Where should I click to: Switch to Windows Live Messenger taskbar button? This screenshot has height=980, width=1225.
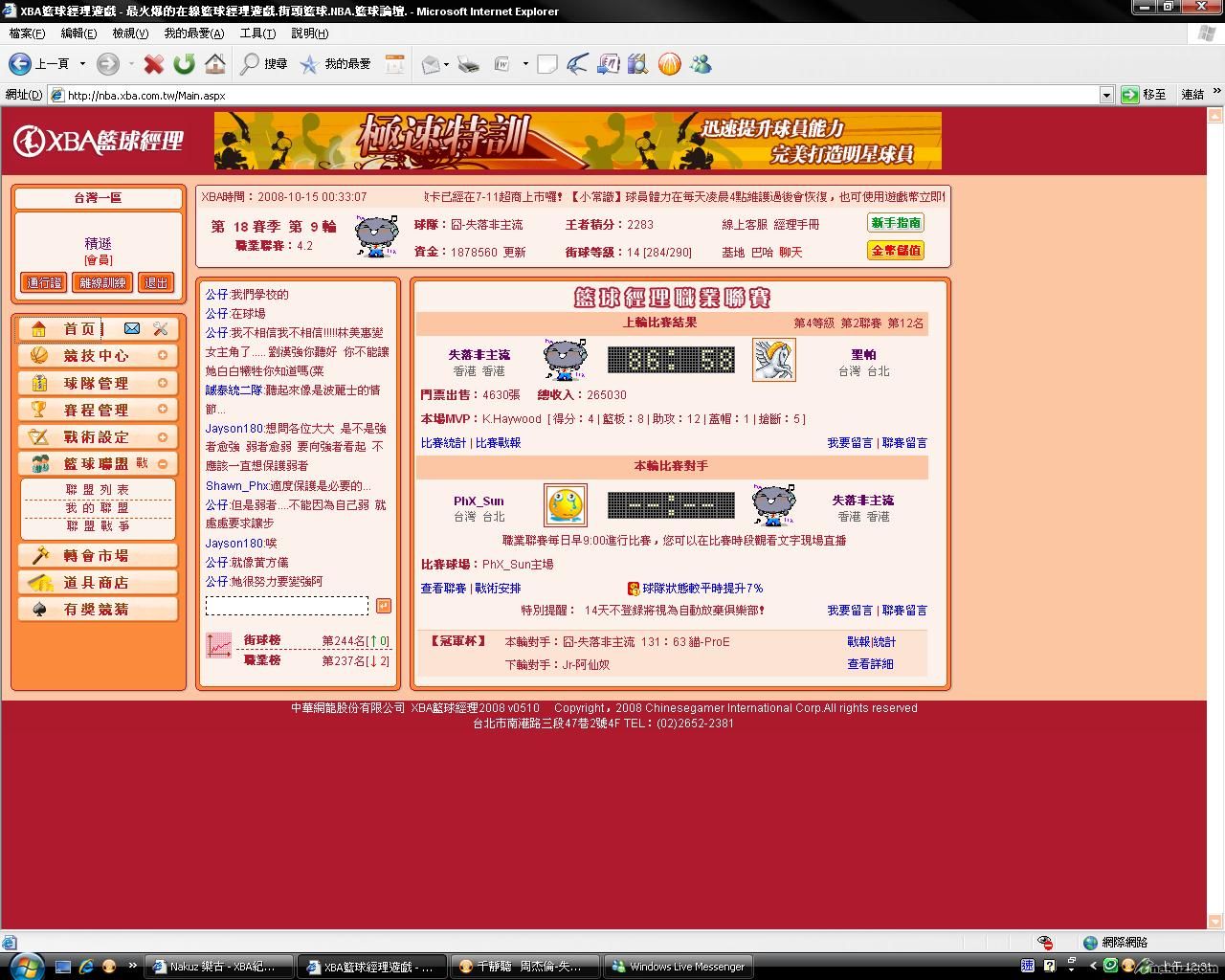pos(678,967)
